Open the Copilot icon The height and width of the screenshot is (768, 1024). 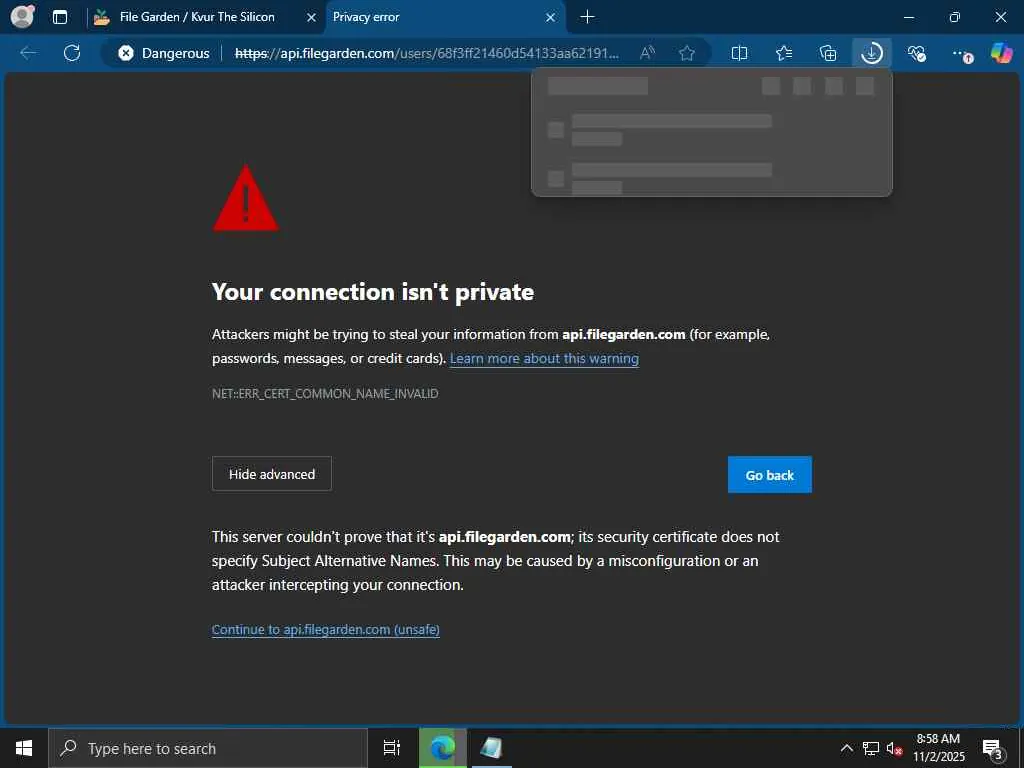pyautogui.click(x=1001, y=53)
